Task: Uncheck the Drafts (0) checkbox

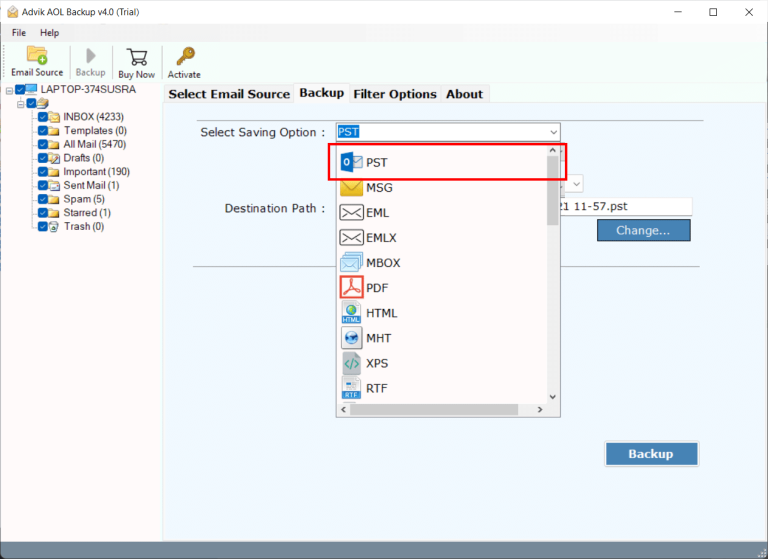Action: [43, 158]
